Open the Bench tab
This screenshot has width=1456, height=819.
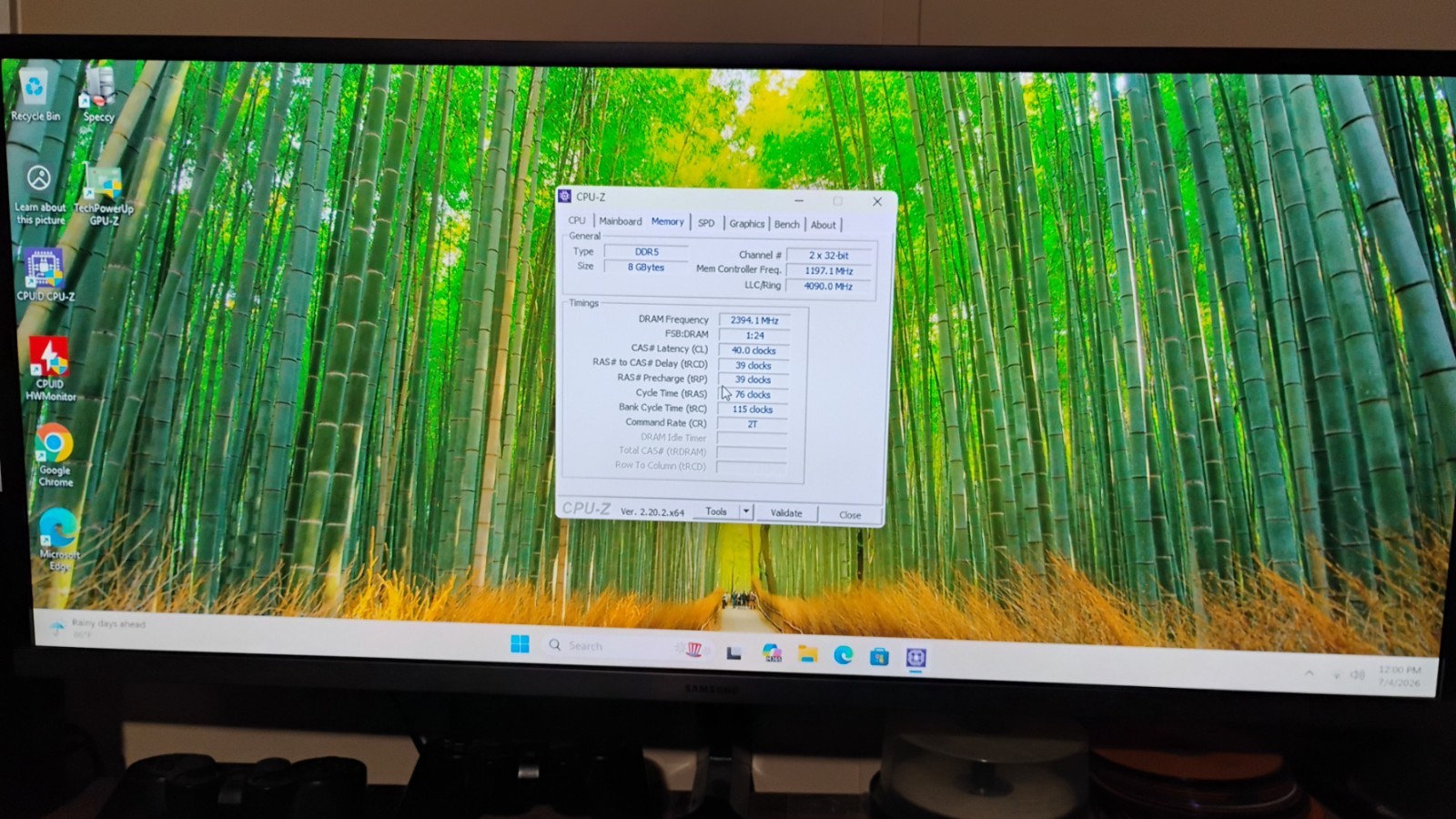(787, 225)
